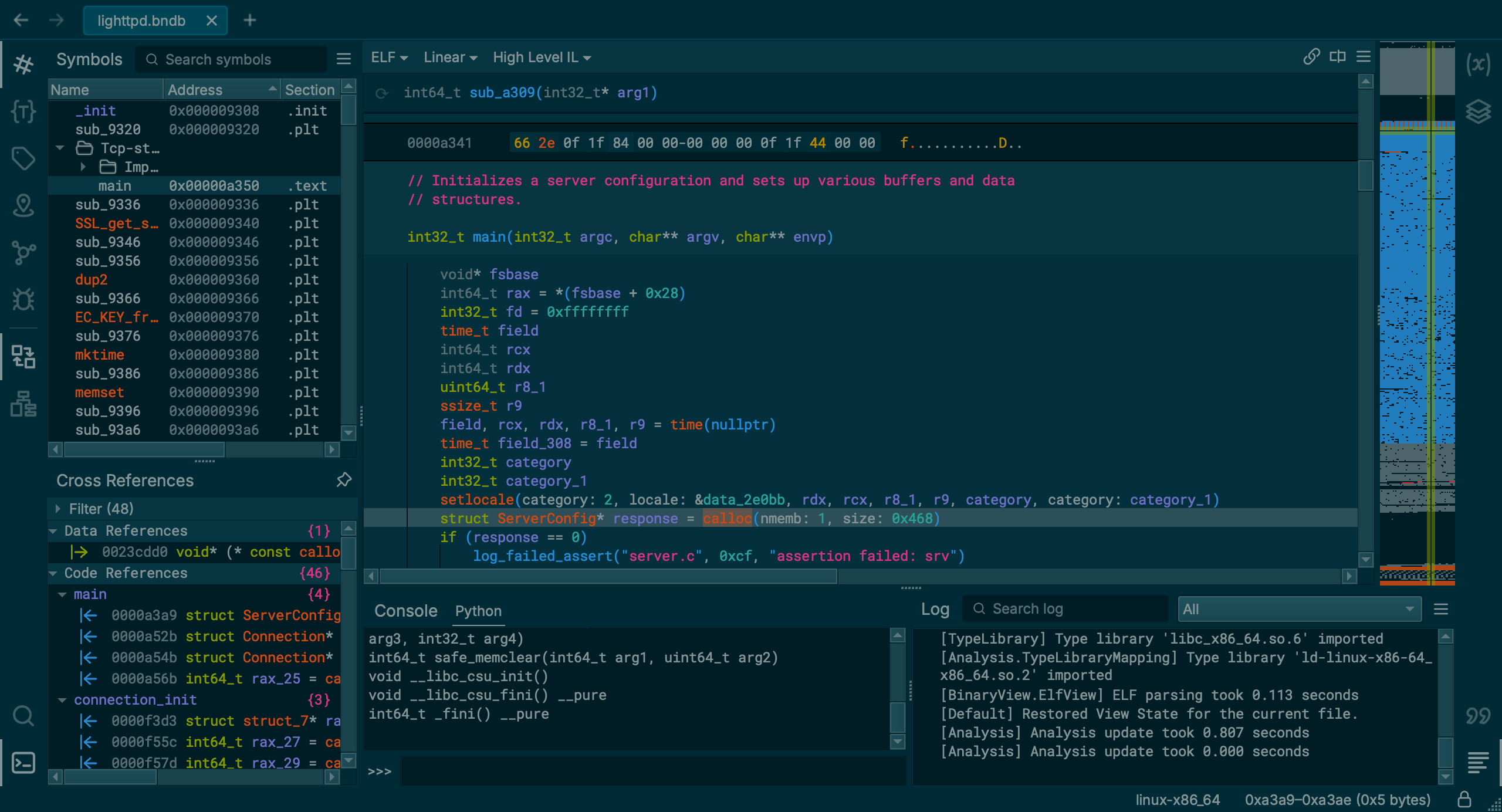This screenshot has height=812, width=1502.
Task: Toggle the console terminal icon
Action: click(x=23, y=763)
